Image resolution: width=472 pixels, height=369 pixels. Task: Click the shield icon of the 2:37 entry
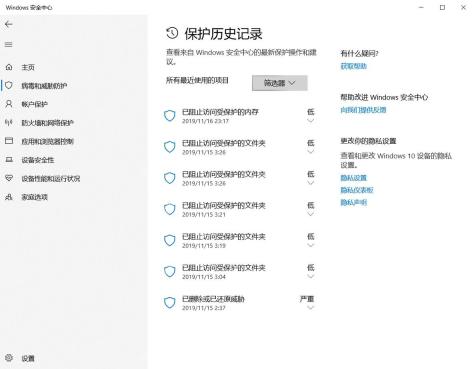[x=170, y=303]
